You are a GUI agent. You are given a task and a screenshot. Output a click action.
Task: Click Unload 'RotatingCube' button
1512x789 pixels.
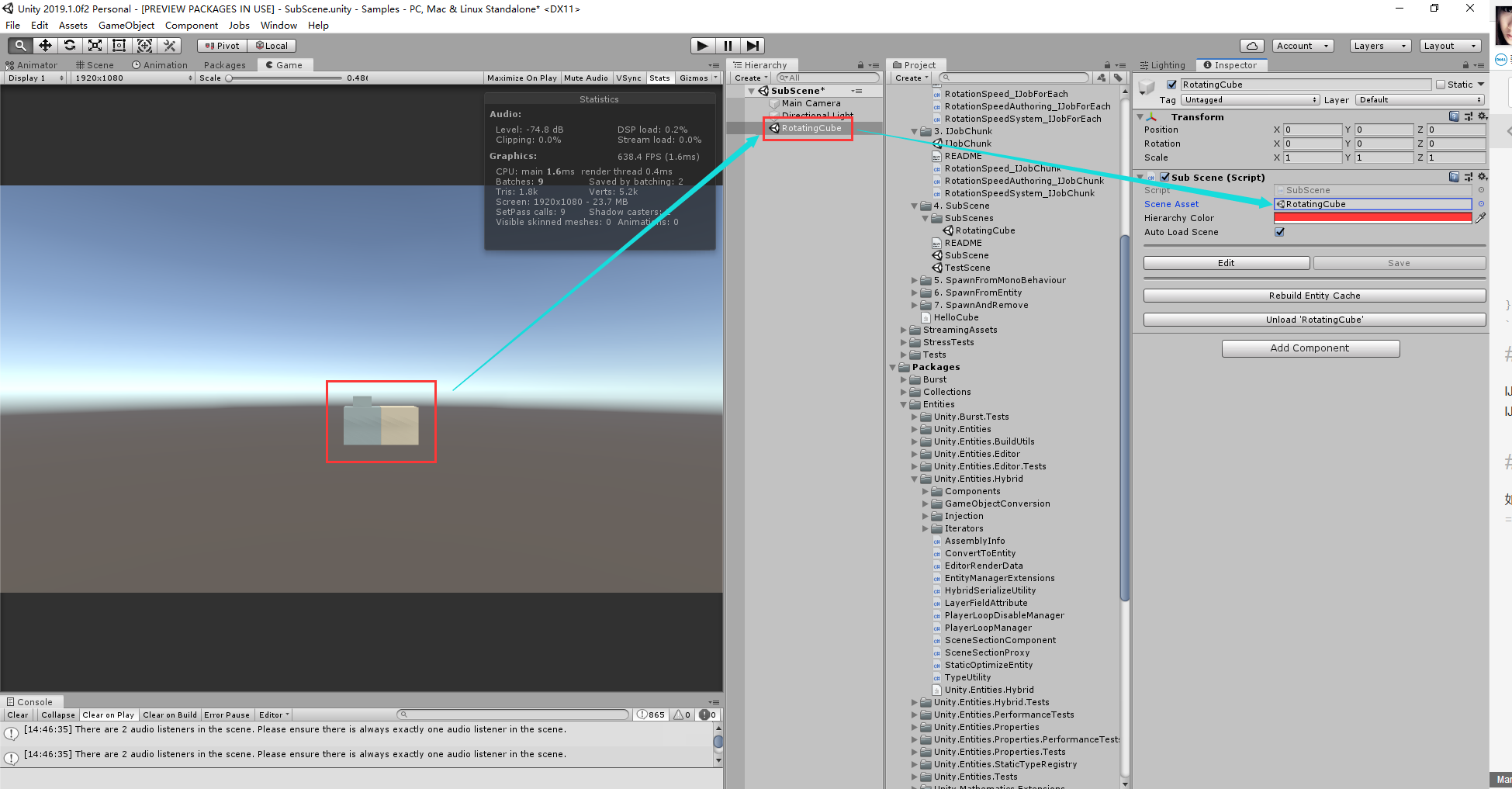coord(1314,320)
